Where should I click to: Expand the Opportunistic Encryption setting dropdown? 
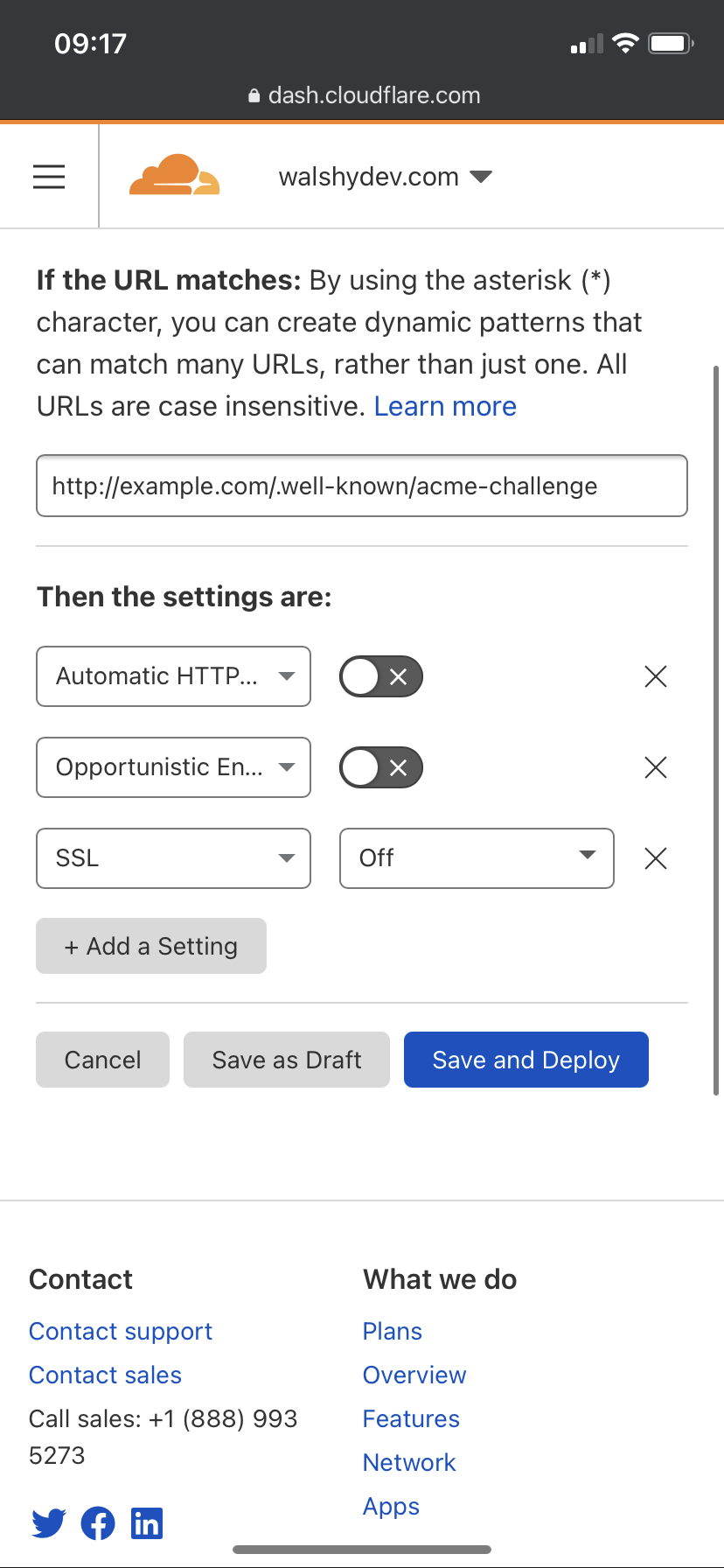pyautogui.click(x=173, y=767)
